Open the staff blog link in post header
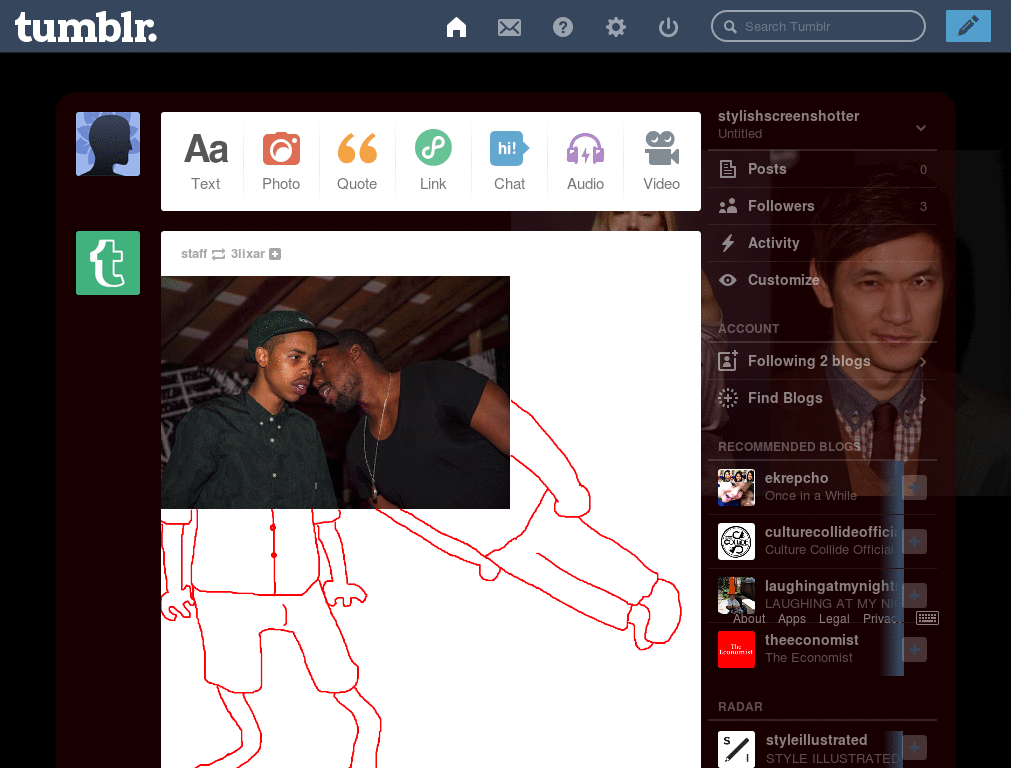 coord(194,253)
